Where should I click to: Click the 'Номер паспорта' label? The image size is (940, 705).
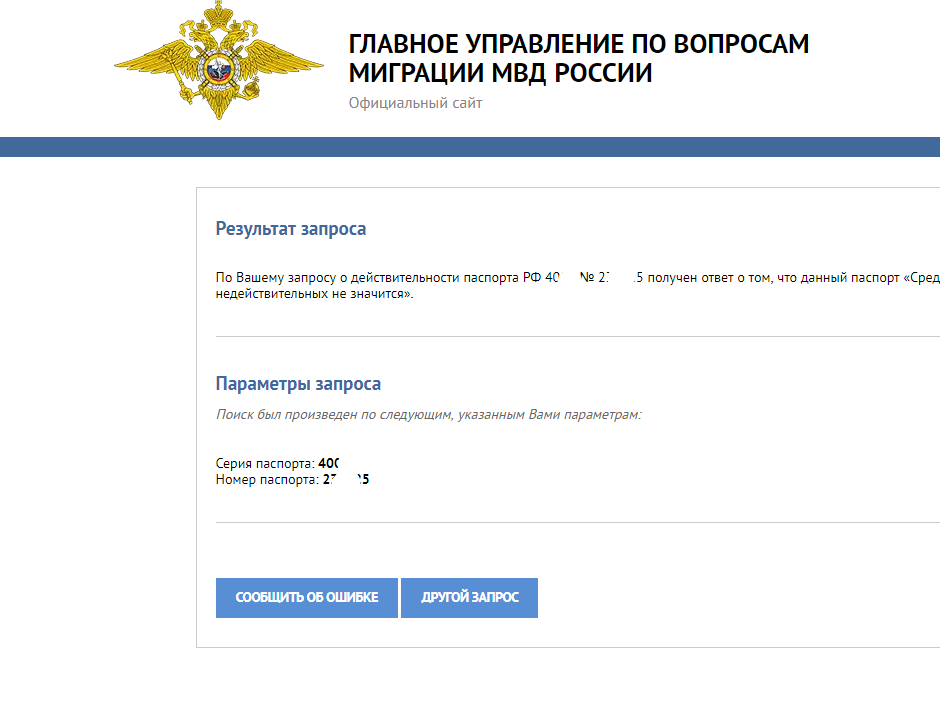[x=267, y=480]
